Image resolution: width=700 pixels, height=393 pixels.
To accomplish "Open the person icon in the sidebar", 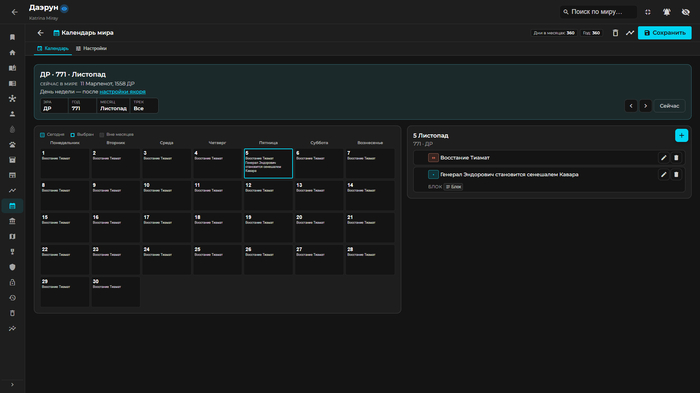I will pyautogui.click(x=12, y=114).
